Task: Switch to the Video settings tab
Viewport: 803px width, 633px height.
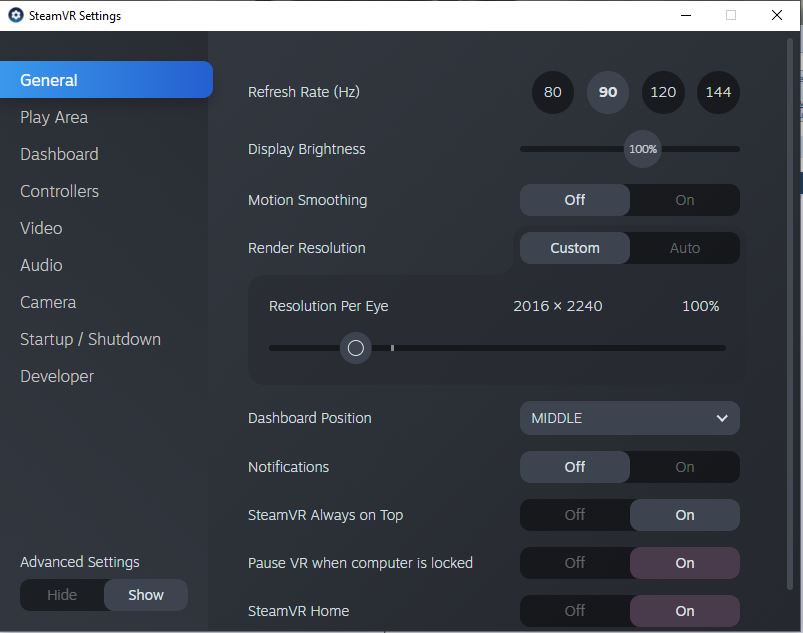Action: (x=41, y=228)
